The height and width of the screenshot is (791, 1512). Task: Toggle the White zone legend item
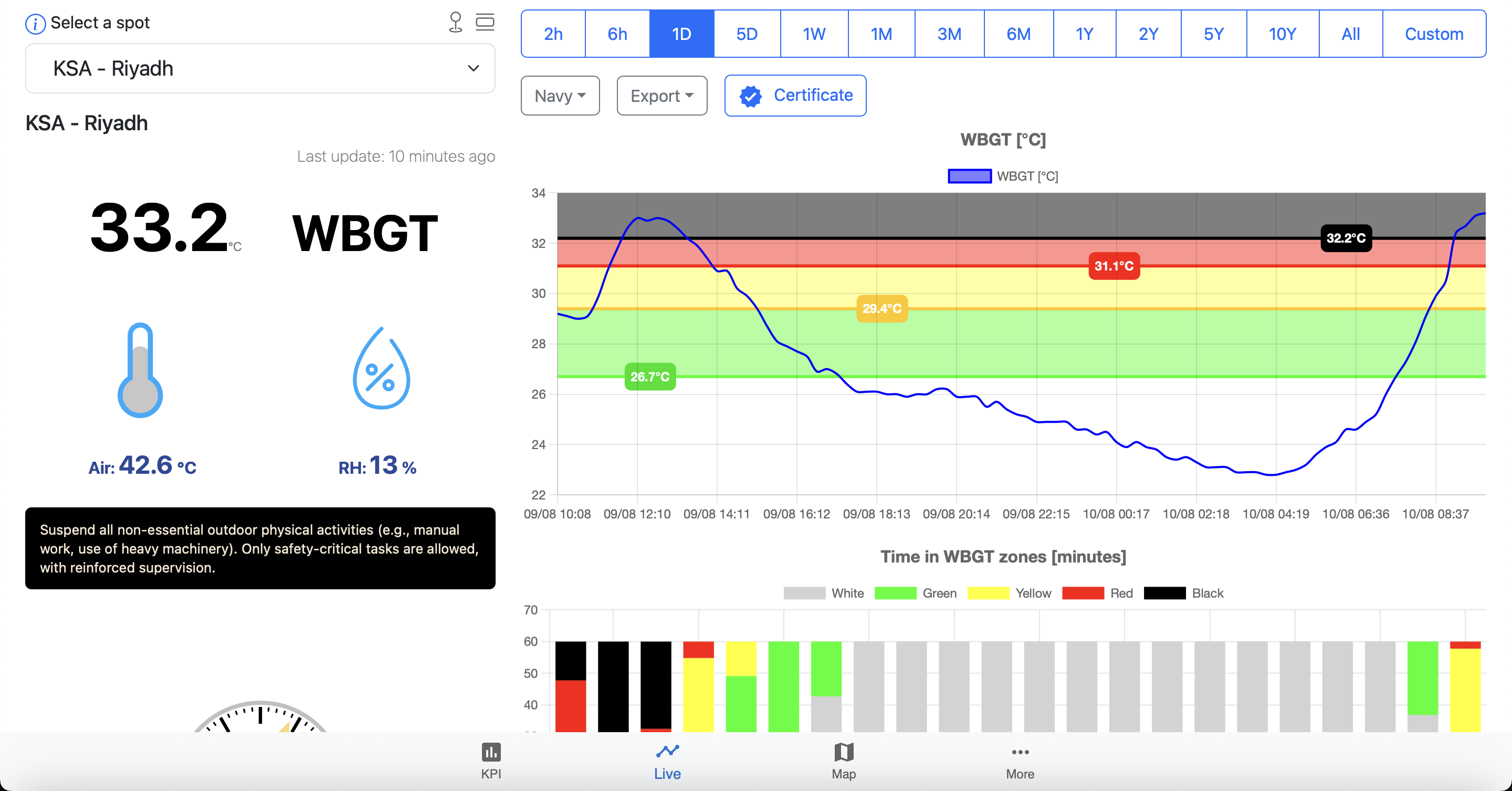tap(824, 593)
